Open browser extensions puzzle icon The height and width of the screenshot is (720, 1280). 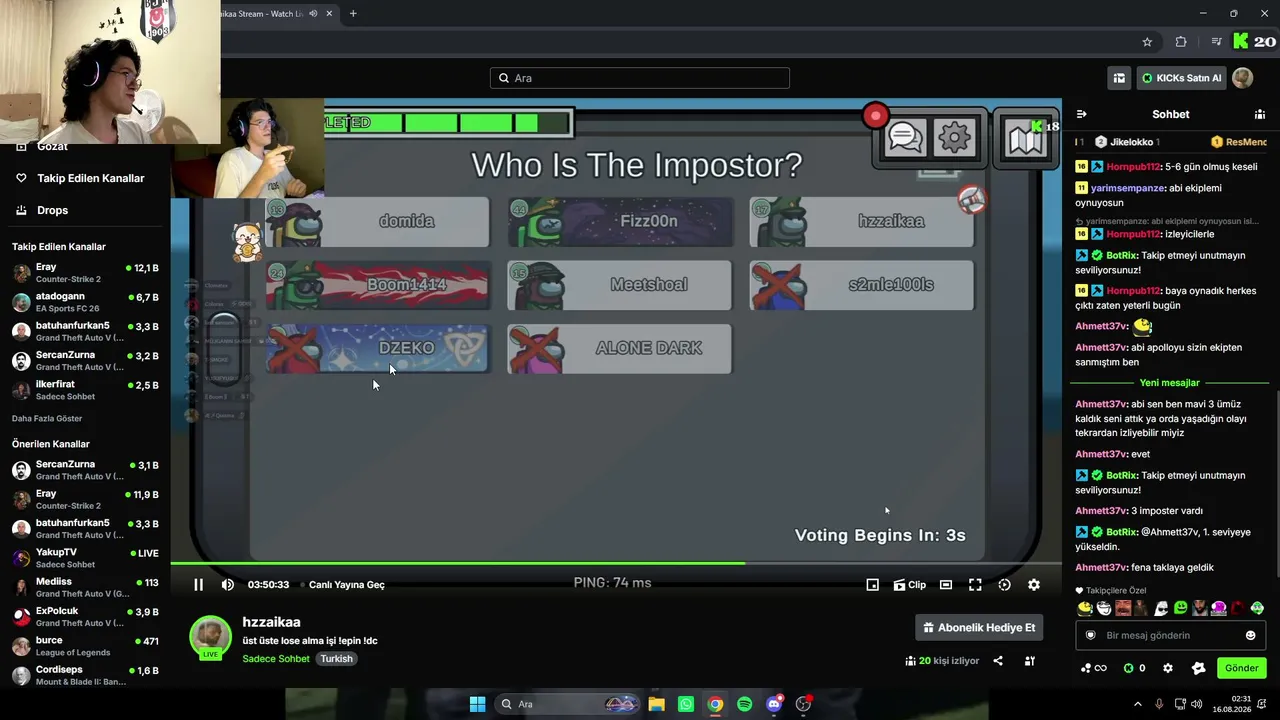coord(1181,42)
